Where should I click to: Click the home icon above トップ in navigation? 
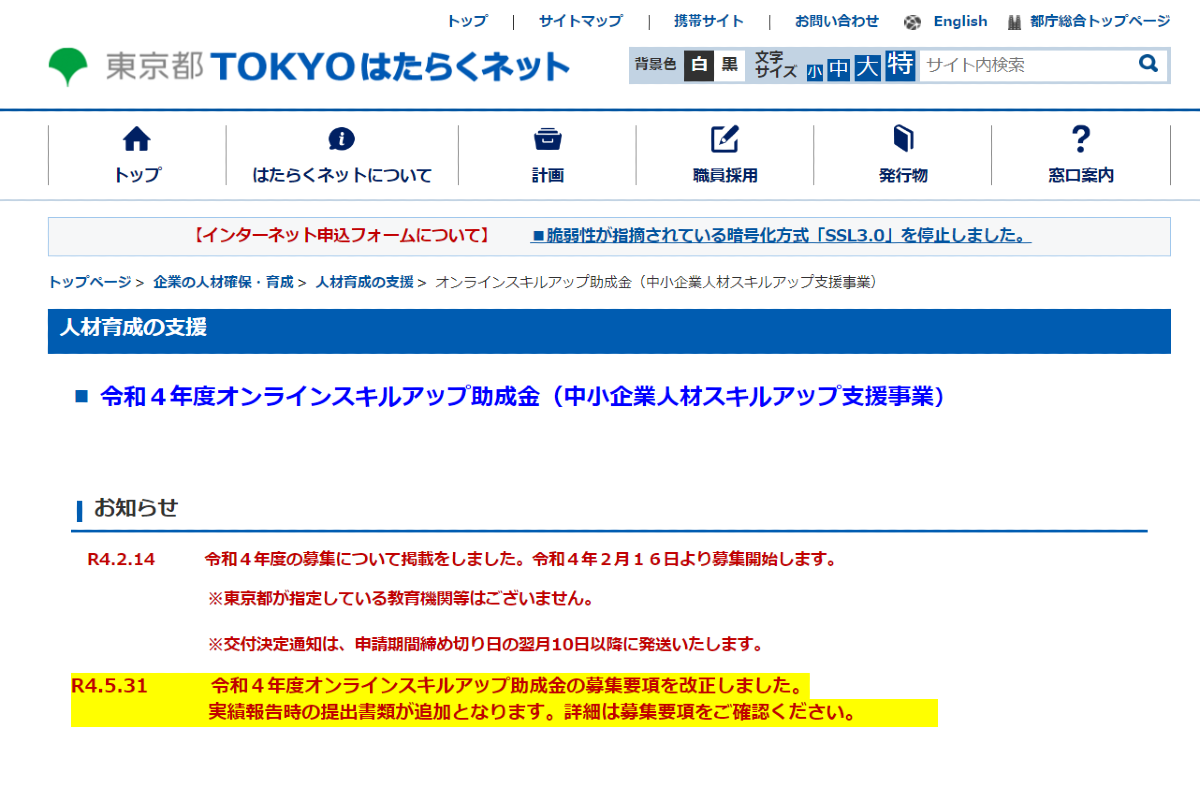[x=137, y=138]
